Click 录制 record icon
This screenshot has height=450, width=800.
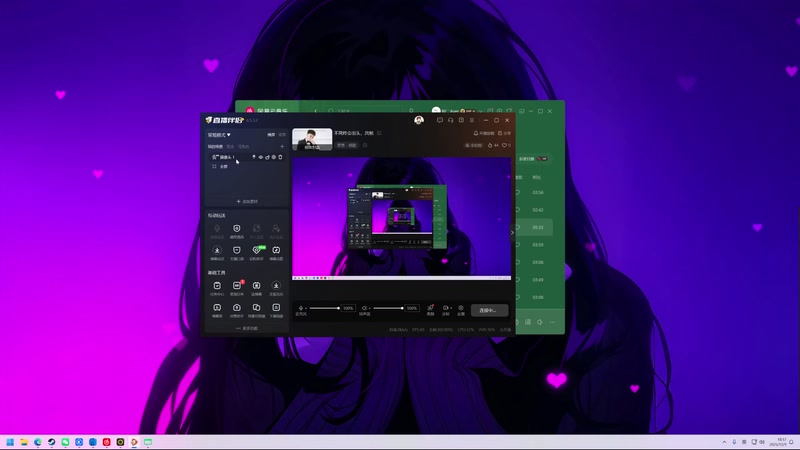click(445, 308)
